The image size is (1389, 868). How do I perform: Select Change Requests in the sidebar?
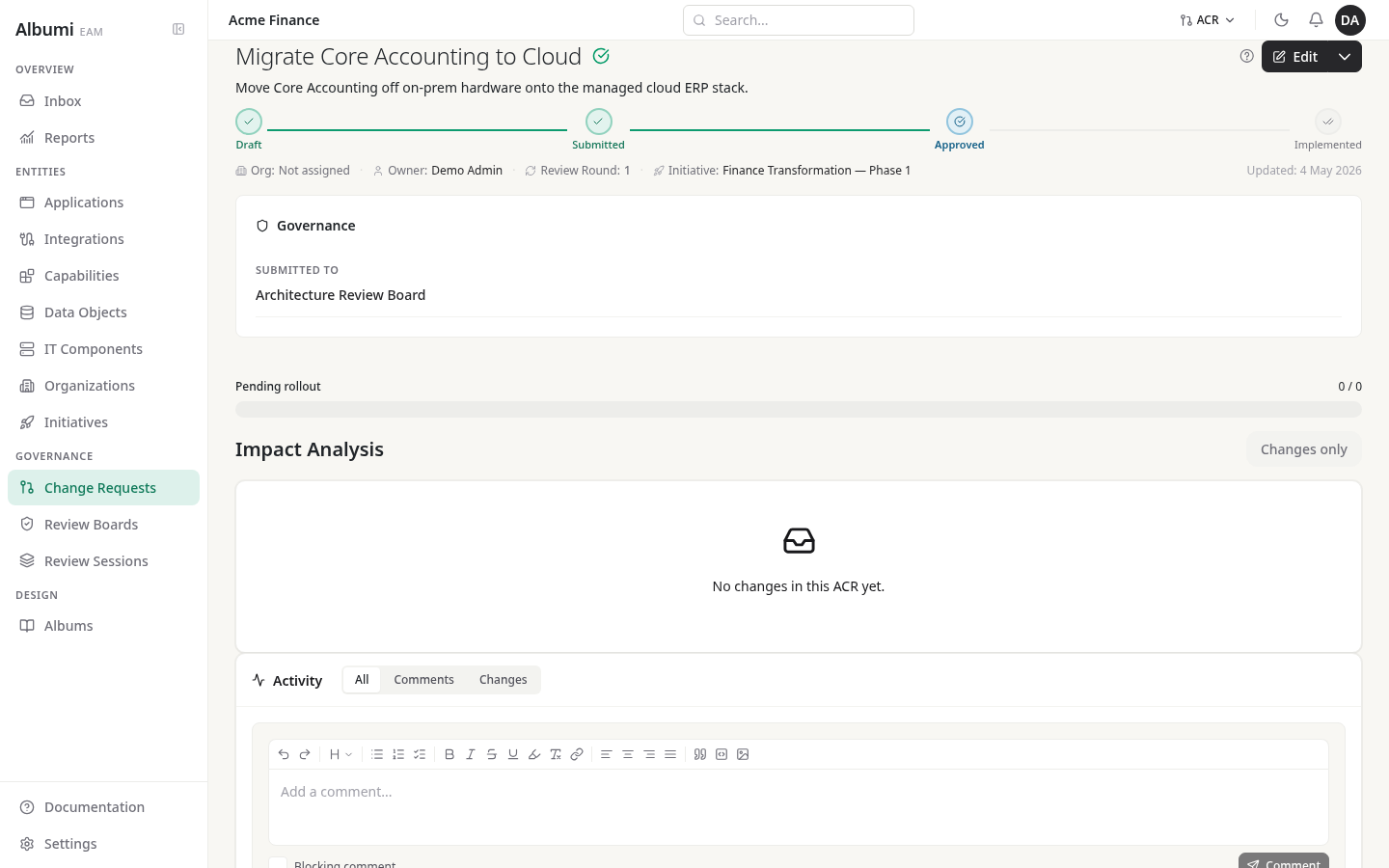(x=103, y=488)
